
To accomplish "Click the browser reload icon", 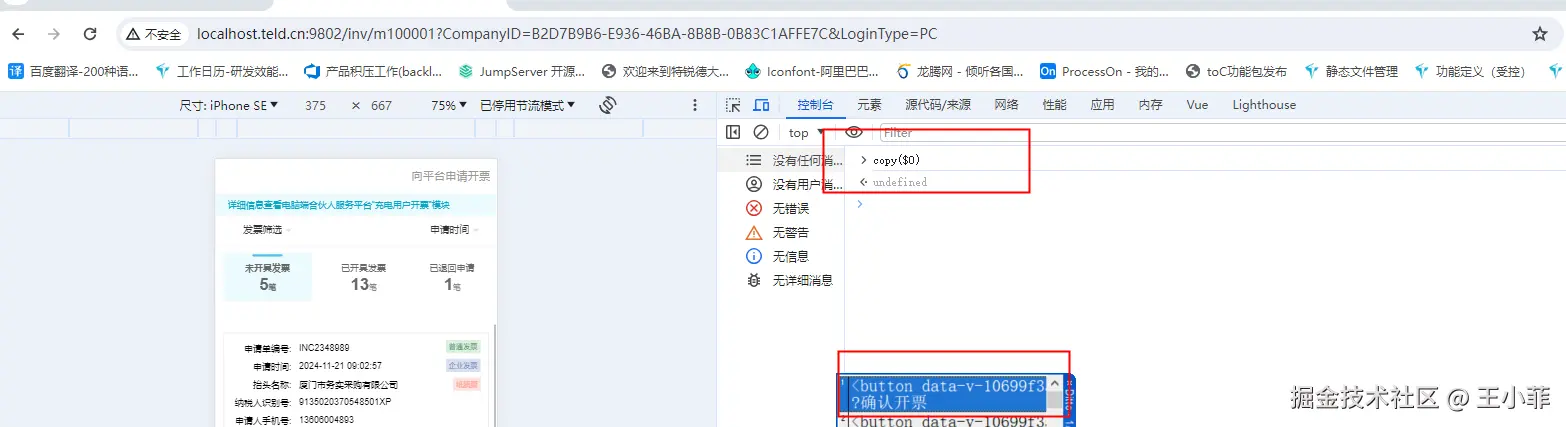I will 90,34.
